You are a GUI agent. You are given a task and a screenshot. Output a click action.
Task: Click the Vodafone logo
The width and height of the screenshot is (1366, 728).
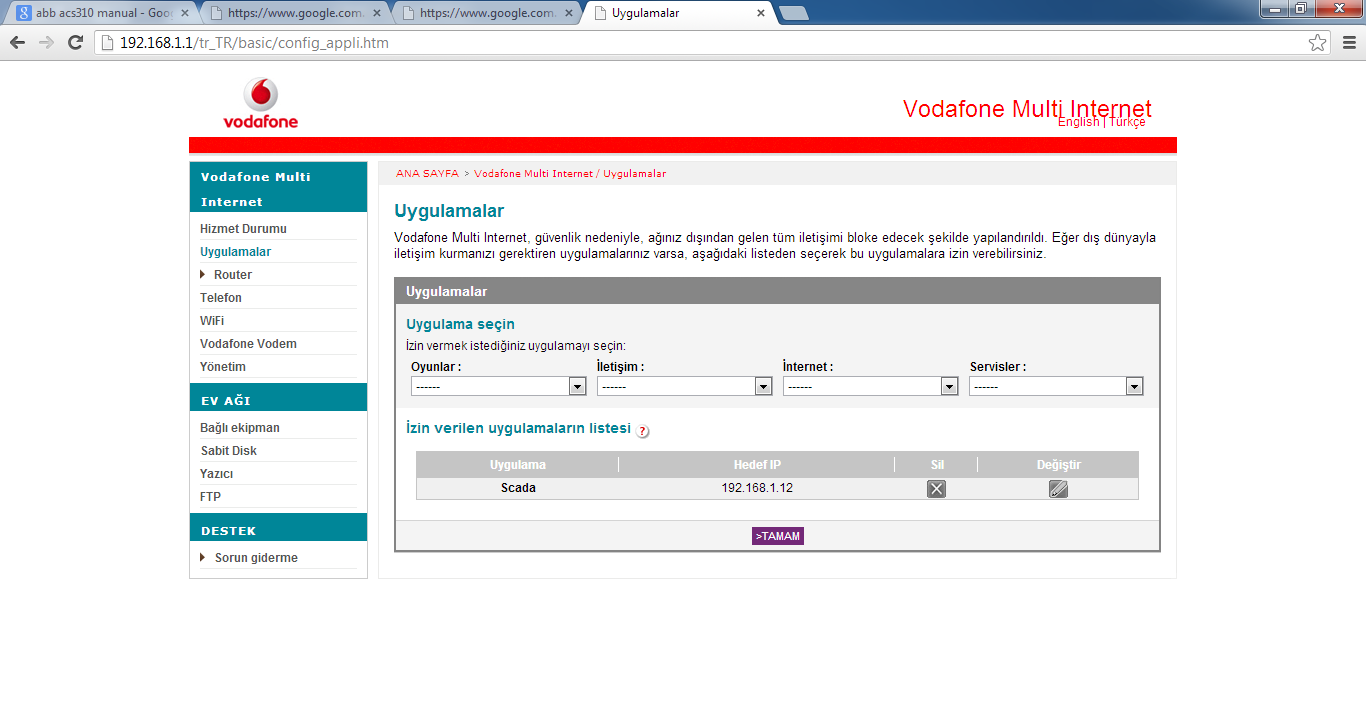[260, 104]
